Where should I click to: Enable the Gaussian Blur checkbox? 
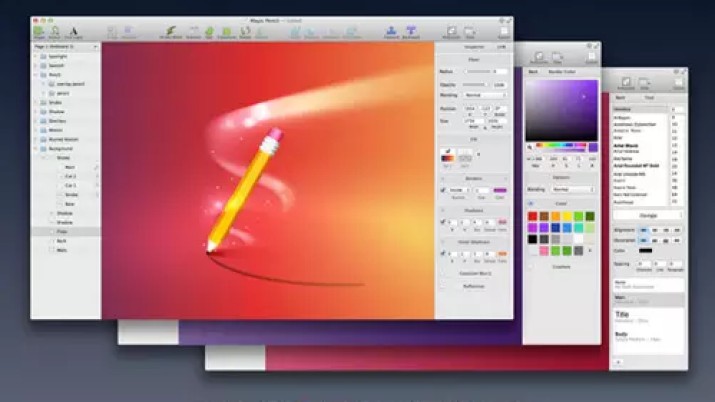point(443,273)
